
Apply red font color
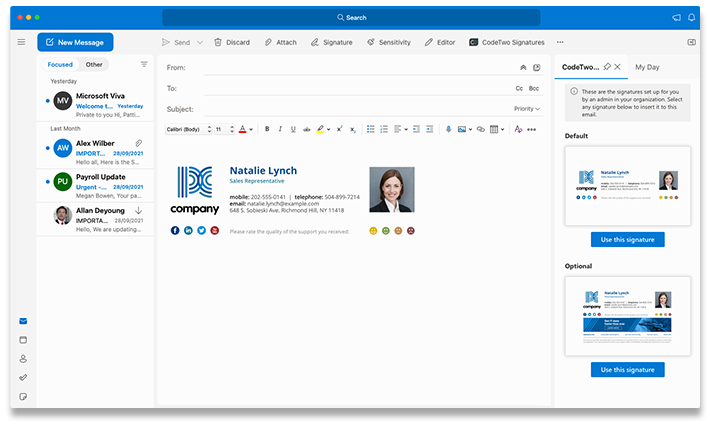(x=243, y=129)
